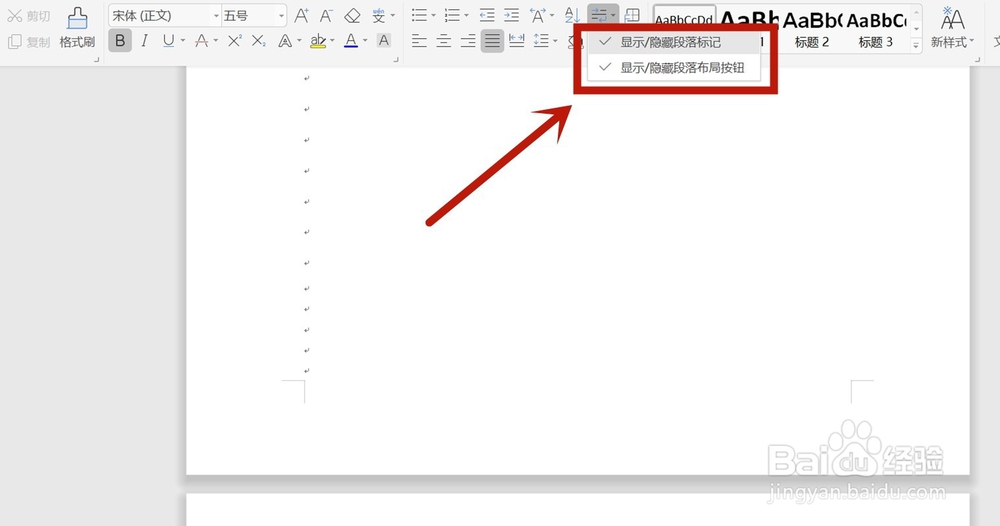Screen dimensions: 1000x526
Task: Clear formatting with the eraser icon
Action: click(352, 16)
